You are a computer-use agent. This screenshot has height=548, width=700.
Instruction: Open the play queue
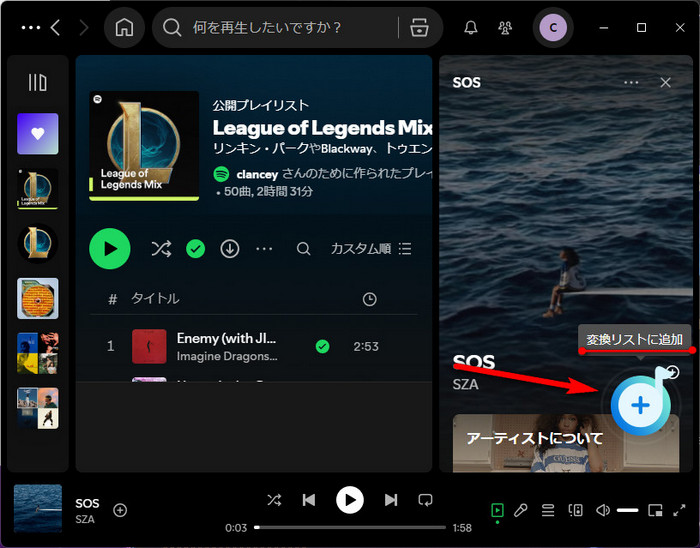[x=548, y=510]
